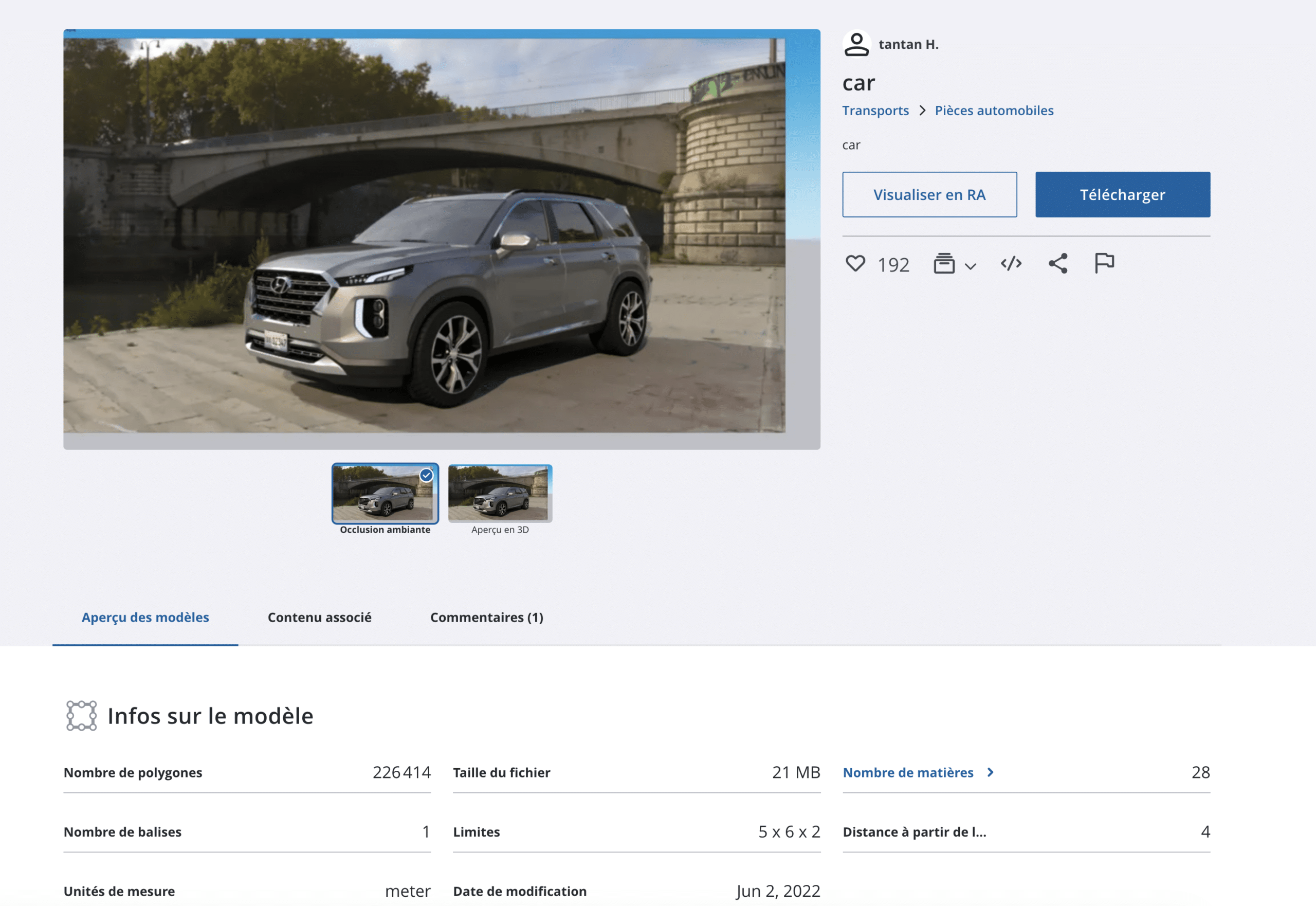
Task: Open the Commentaires (1) tab
Action: 486,617
